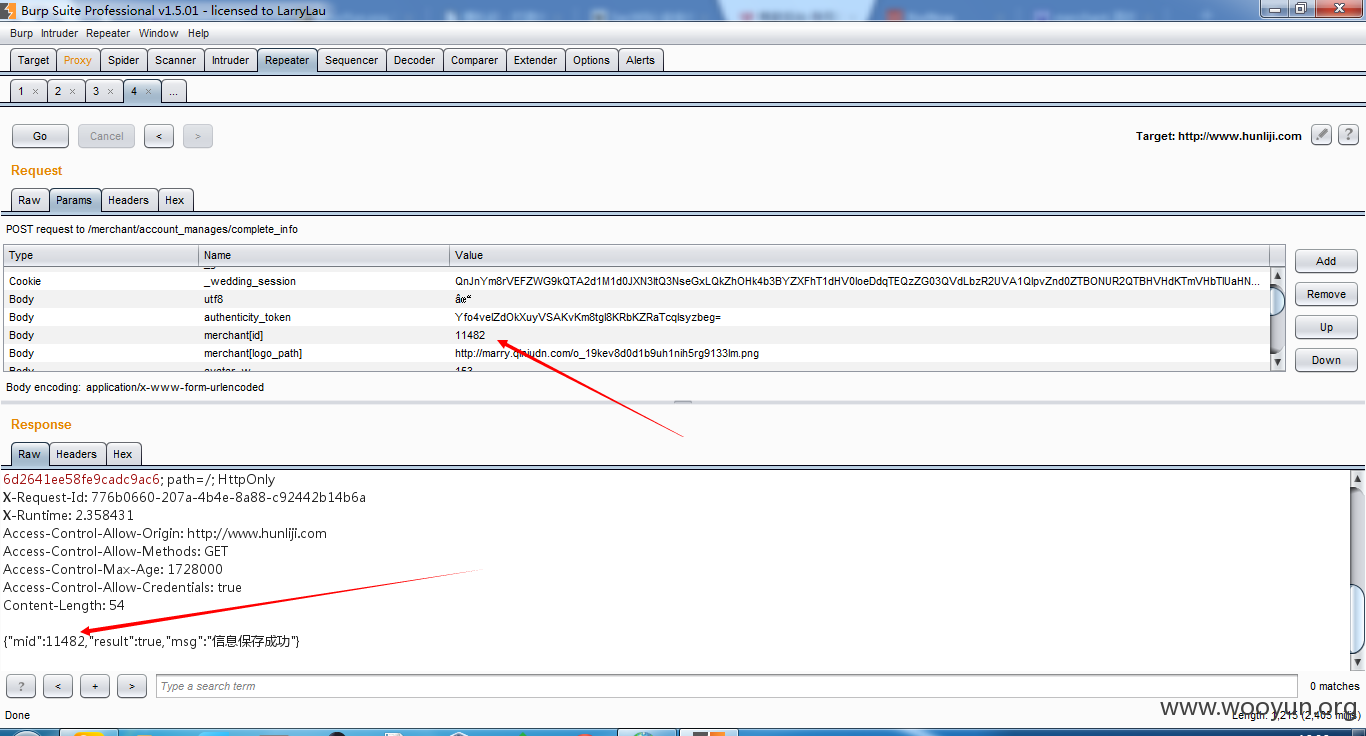The image size is (1366, 736).
Task: Click the Cancel button
Action: pos(106,136)
